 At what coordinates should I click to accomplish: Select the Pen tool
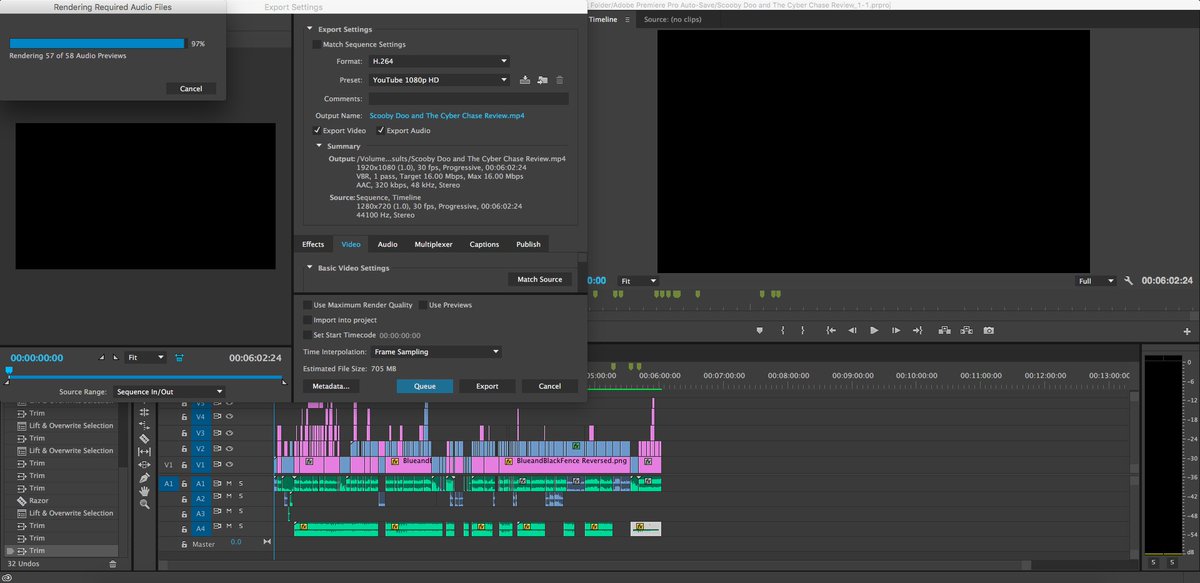coord(144,478)
